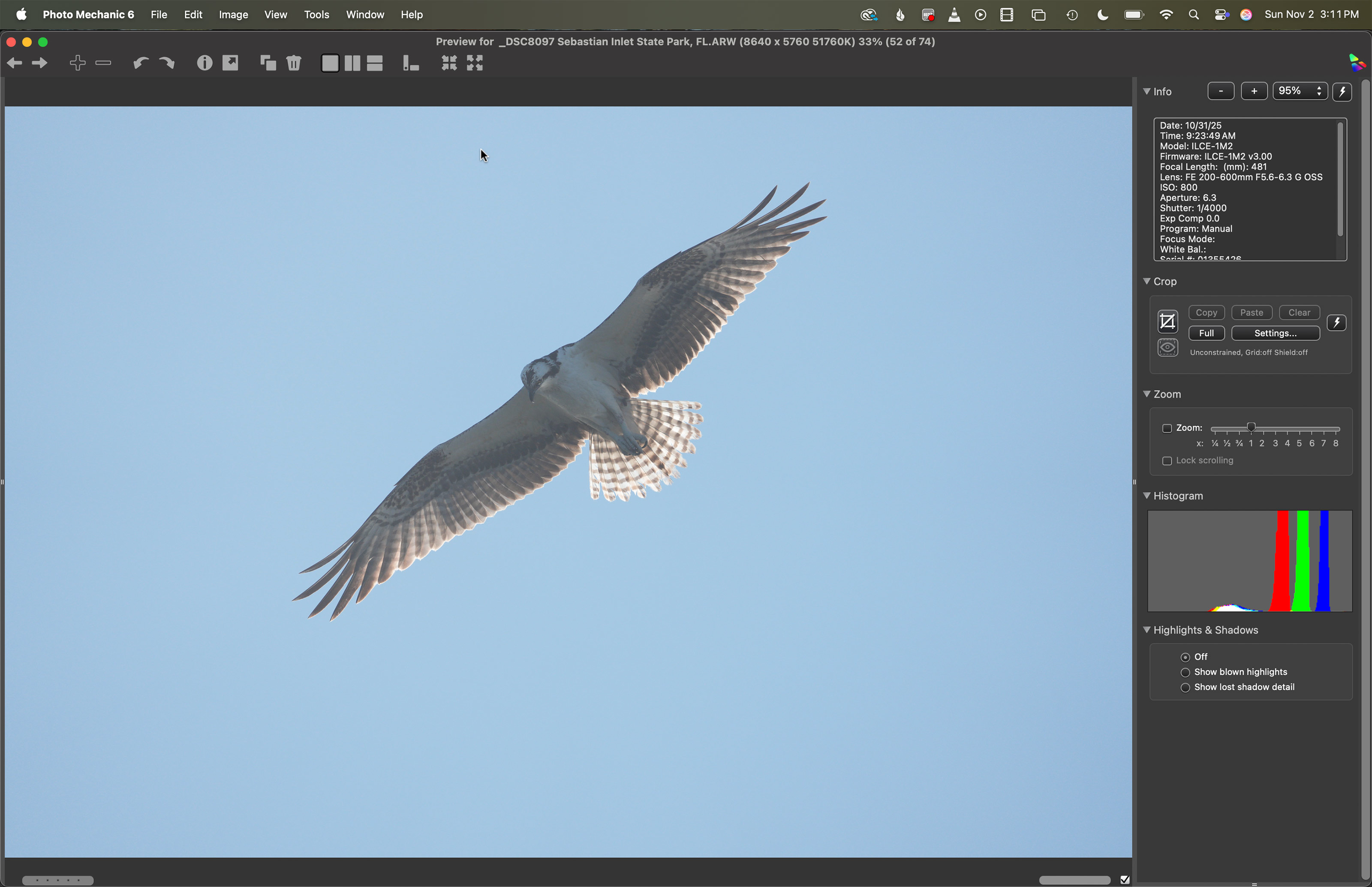Zoom in using the plus toolbar icon
This screenshot has height=887, width=1372.
coord(78,63)
